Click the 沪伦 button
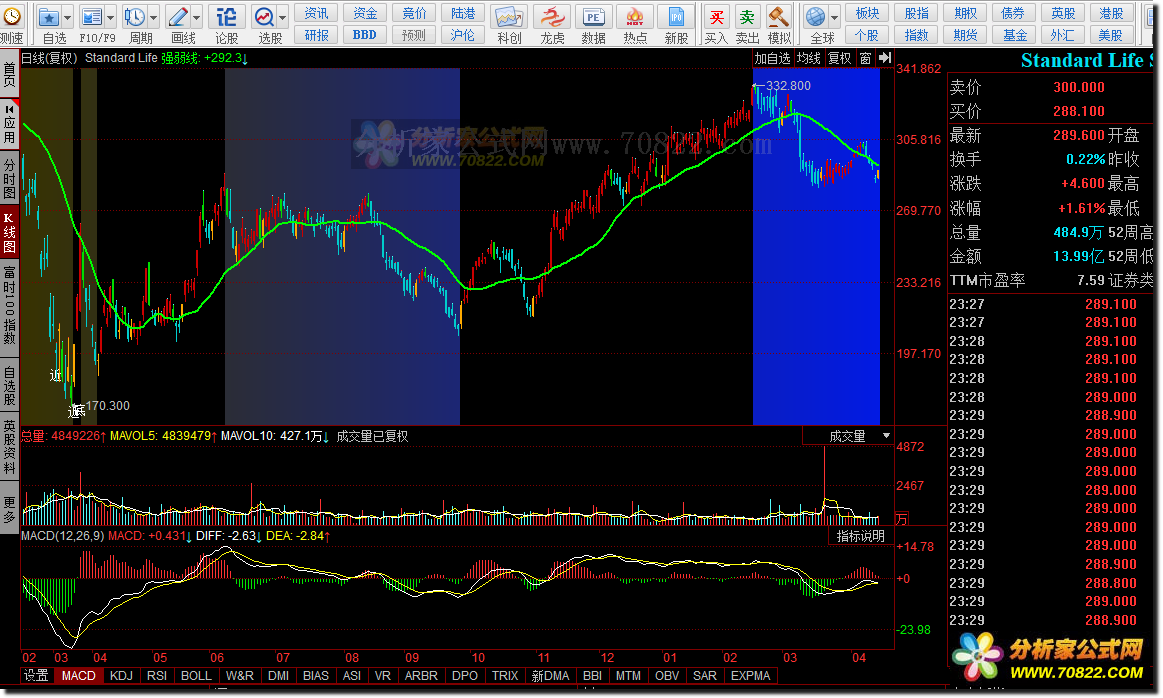Image resolution: width=1163 pixels, height=698 pixels. point(463,35)
